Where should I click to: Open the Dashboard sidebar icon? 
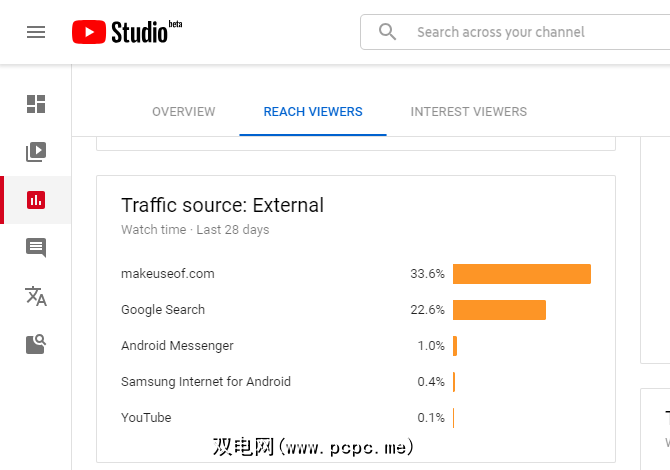(36, 104)
